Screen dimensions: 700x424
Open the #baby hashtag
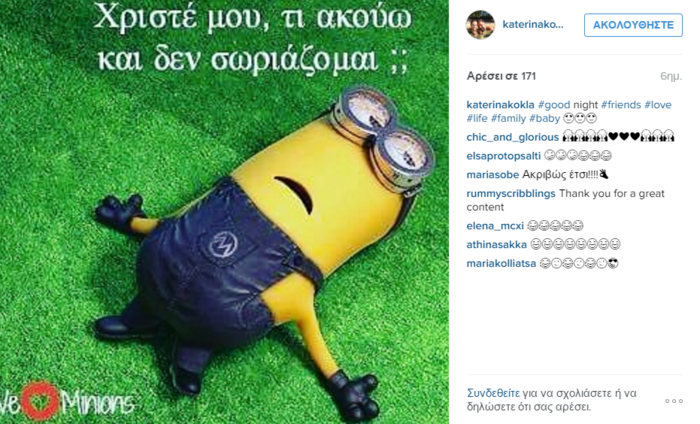click(x=545, y=118)
